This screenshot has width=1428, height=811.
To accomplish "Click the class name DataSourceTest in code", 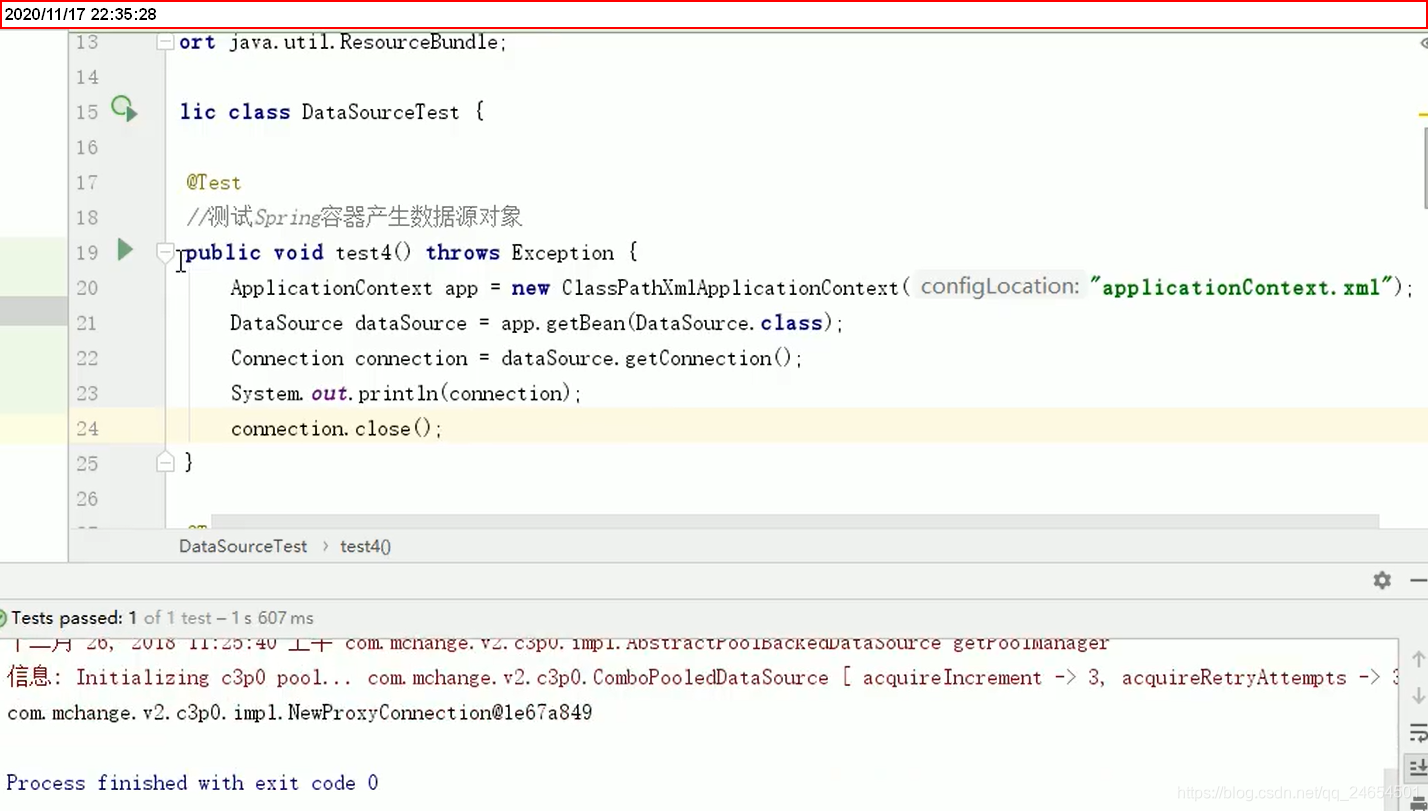I will pos(380,112).
